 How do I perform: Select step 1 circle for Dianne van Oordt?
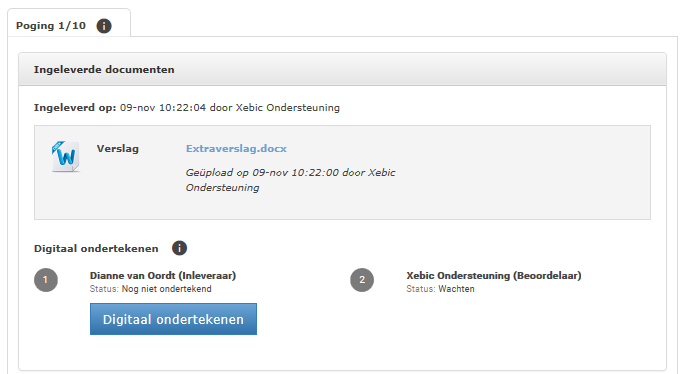(46, 280)
